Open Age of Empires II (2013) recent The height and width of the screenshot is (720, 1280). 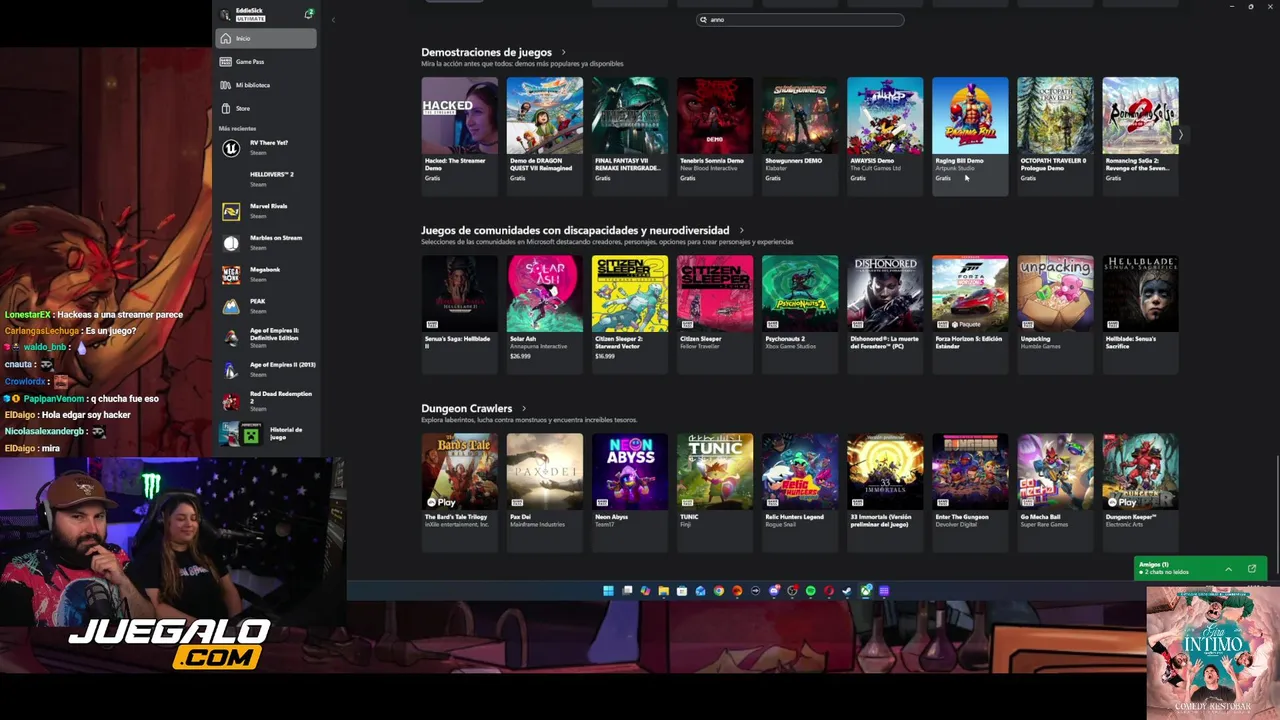tap(265, 370)
